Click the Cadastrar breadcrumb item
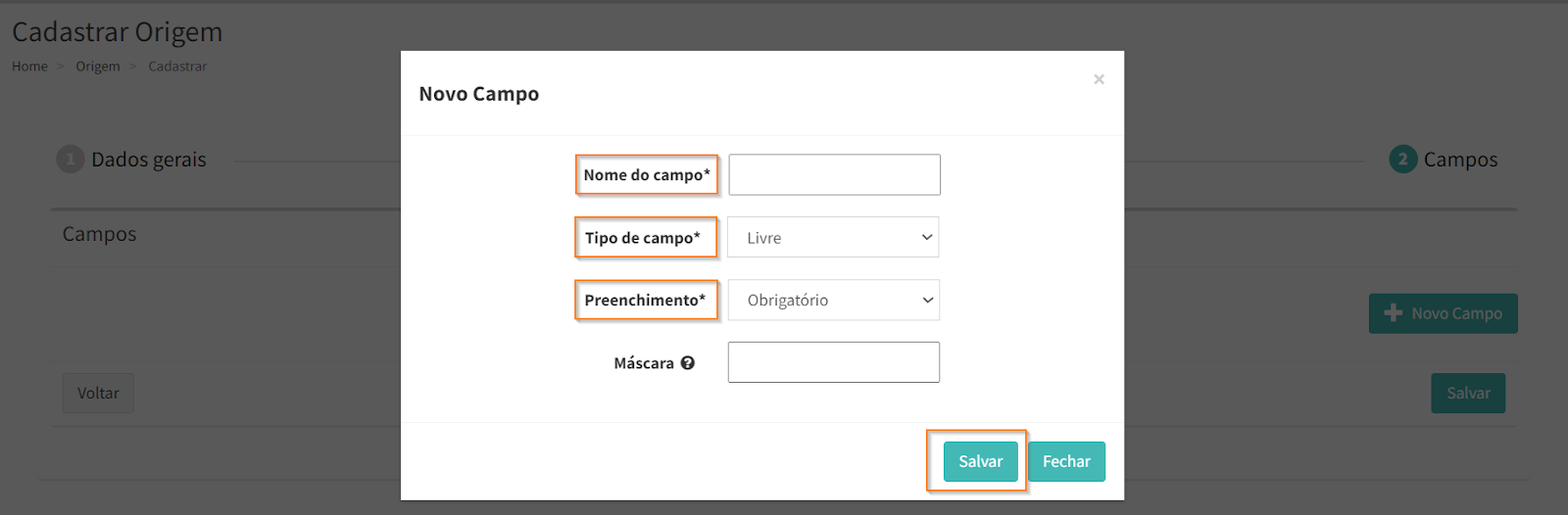 click(x=177, y=67)
